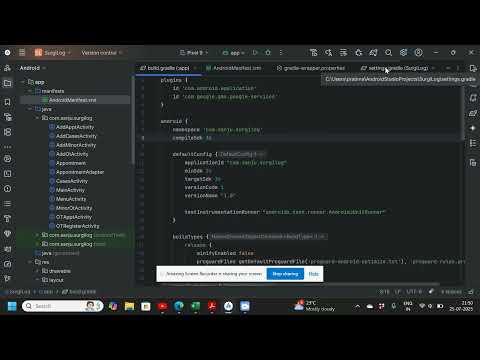The height and width of the screenshot is (360, 480).
Task: Open AddMinorActivity class in tree
Action: tap(76, 145)
